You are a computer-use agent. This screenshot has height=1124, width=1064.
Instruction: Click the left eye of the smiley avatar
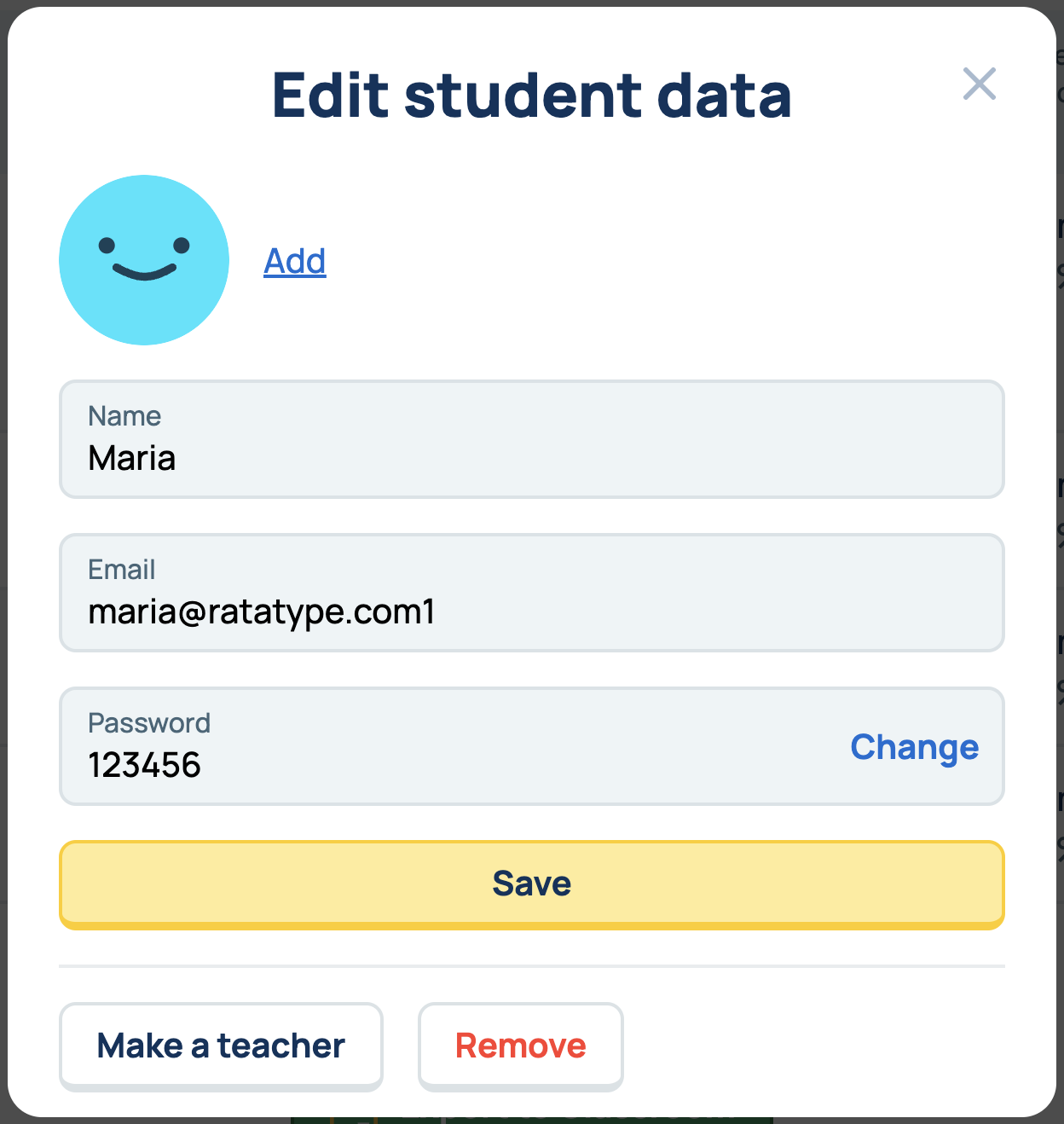pos(107,246)
